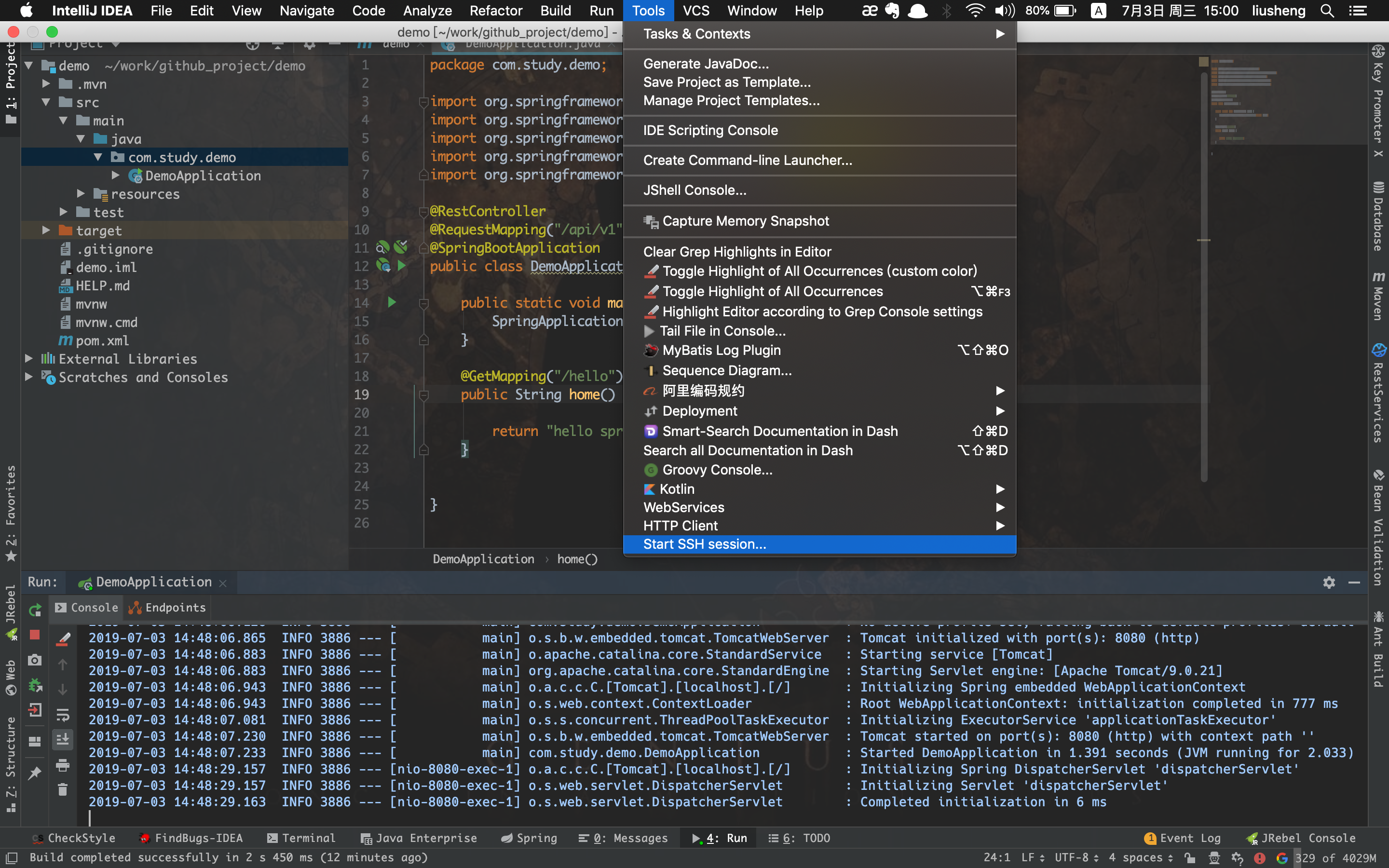Open the Event Log
The image size is (1389, 868).
(1183, 838)
